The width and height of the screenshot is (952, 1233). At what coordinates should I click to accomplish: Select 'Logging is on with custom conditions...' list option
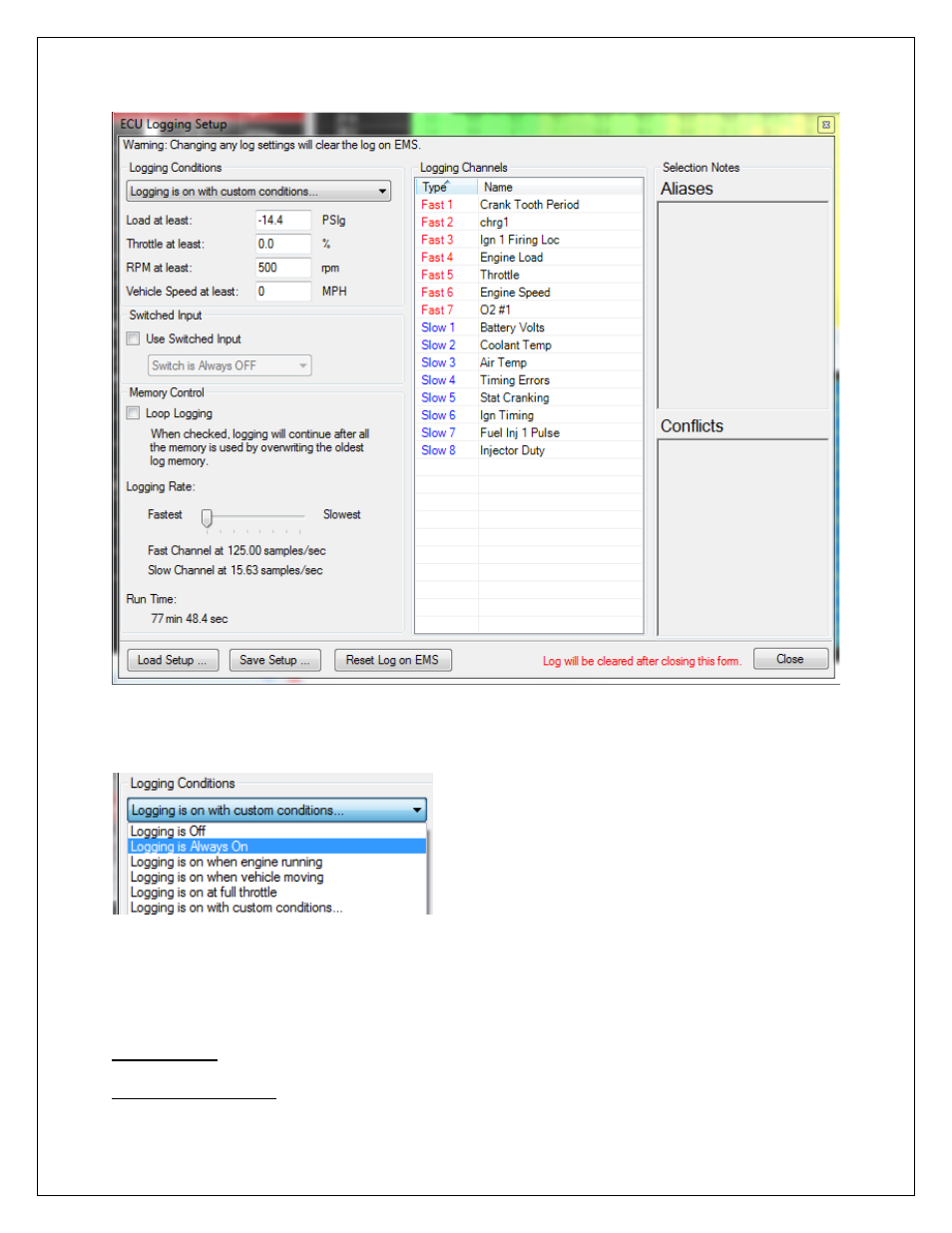point(277,908)
